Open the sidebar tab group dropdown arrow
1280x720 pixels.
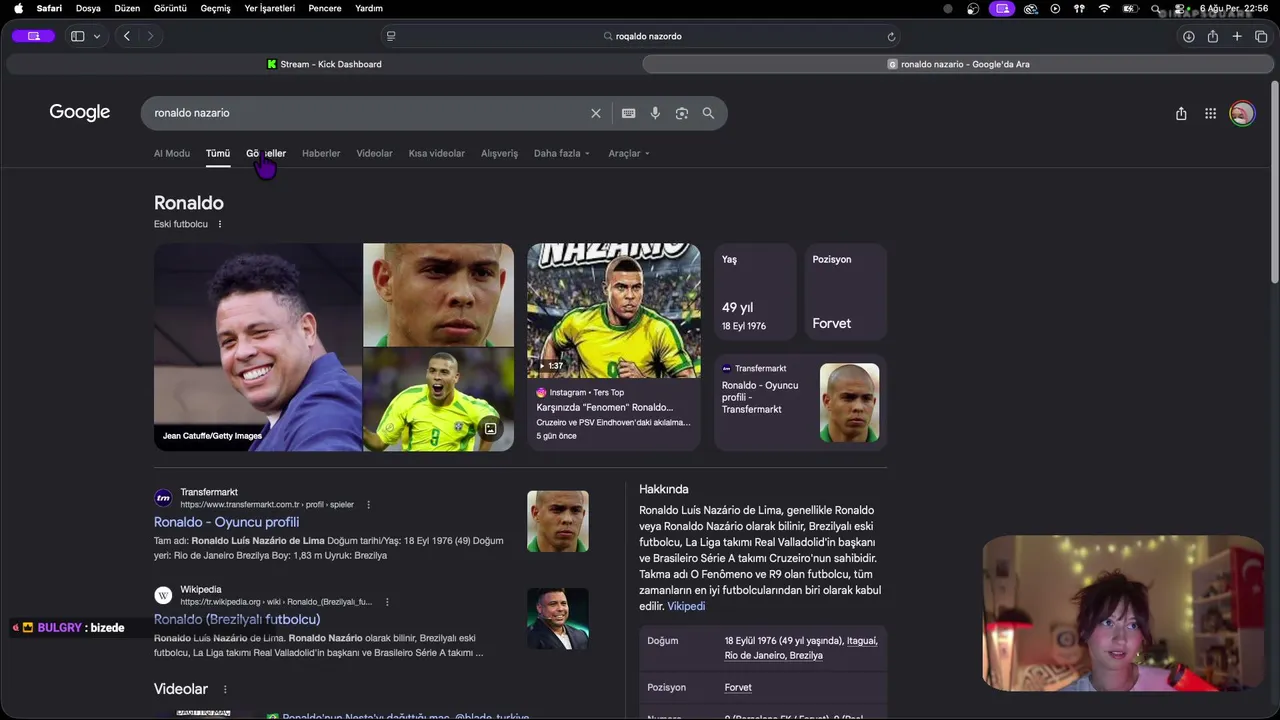click(97, 36)
